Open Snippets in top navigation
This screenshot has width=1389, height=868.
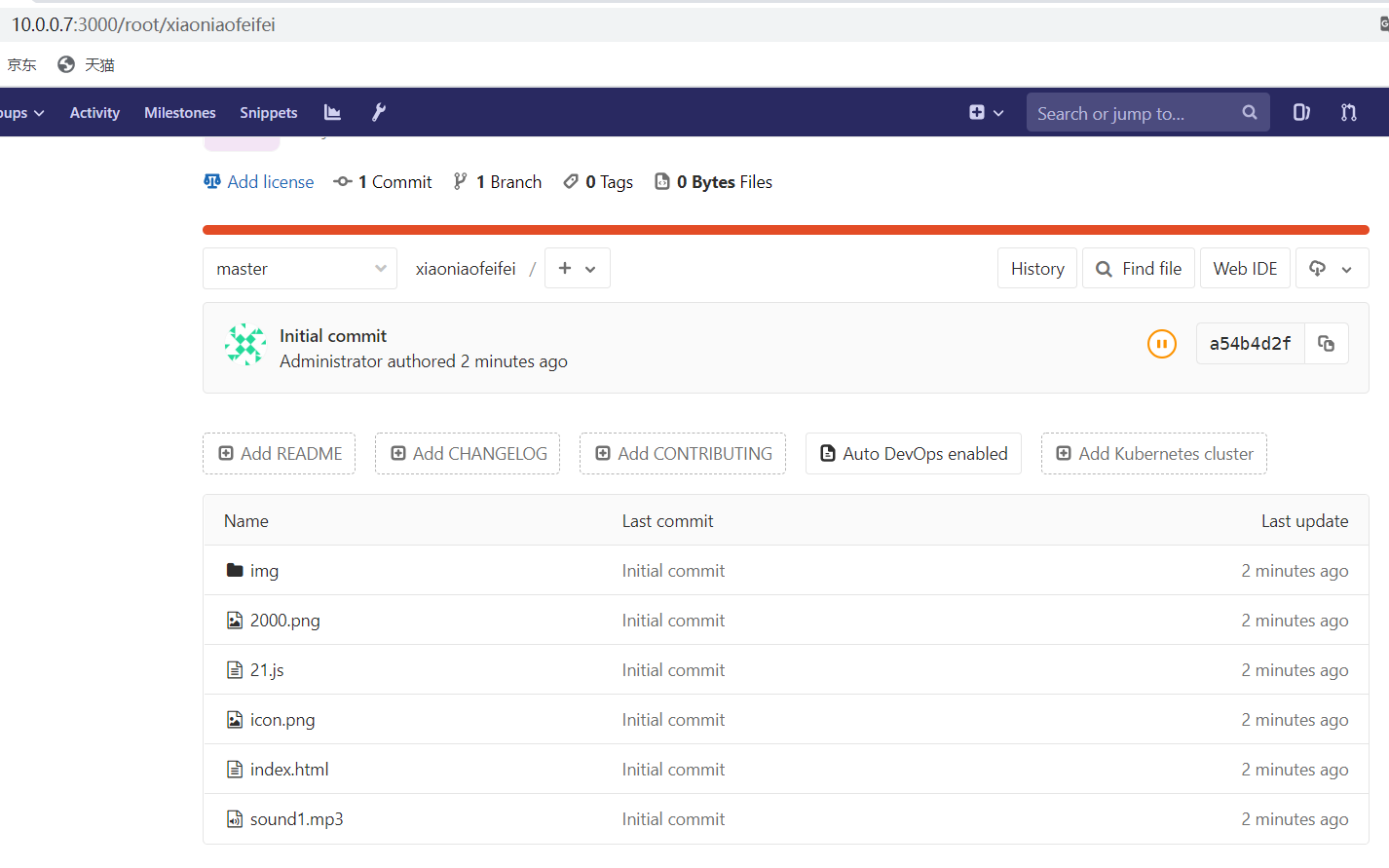click(268, 113)
